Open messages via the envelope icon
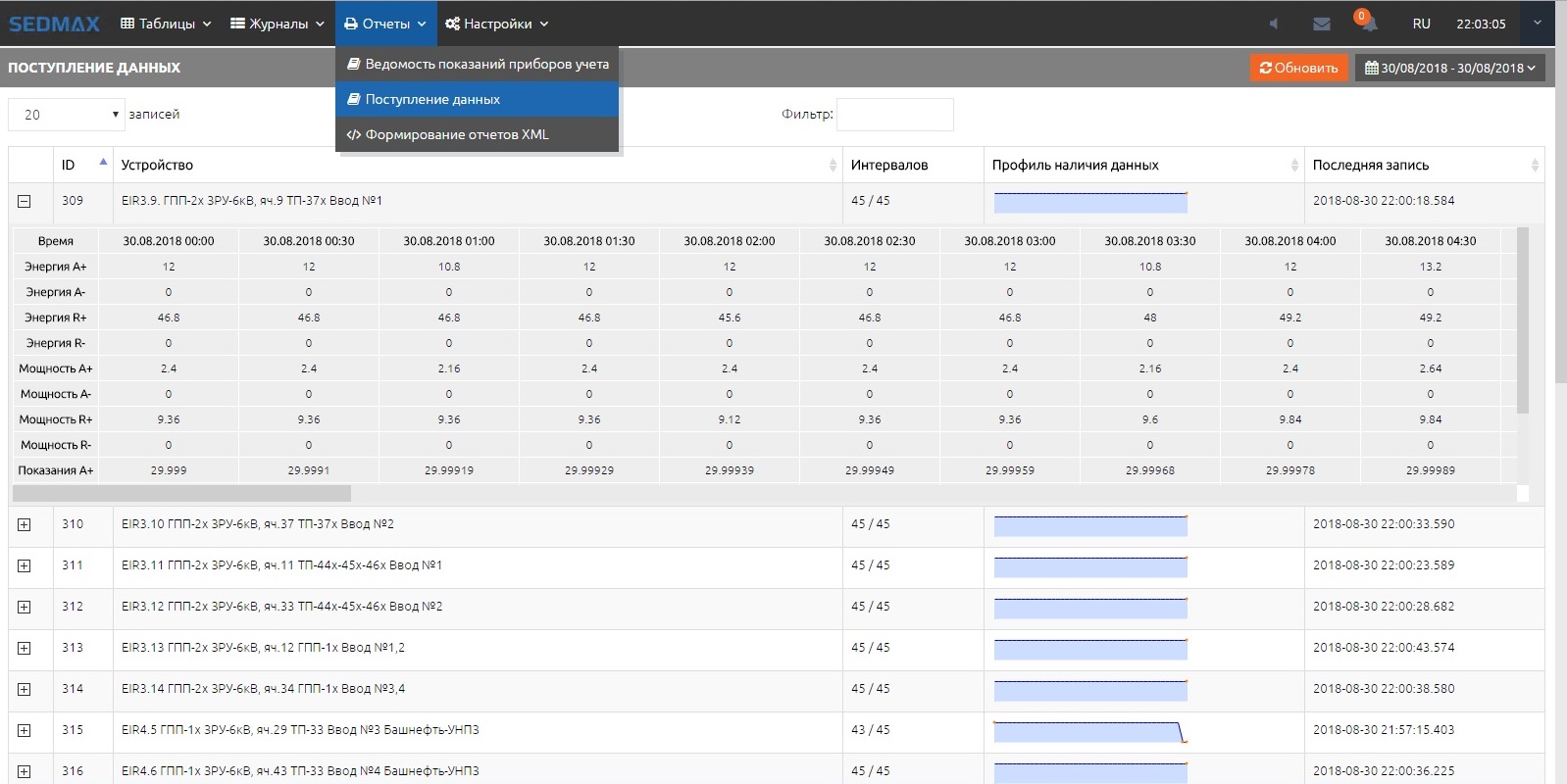This screenshot has width=1567, height=784. coord(1321,24)
